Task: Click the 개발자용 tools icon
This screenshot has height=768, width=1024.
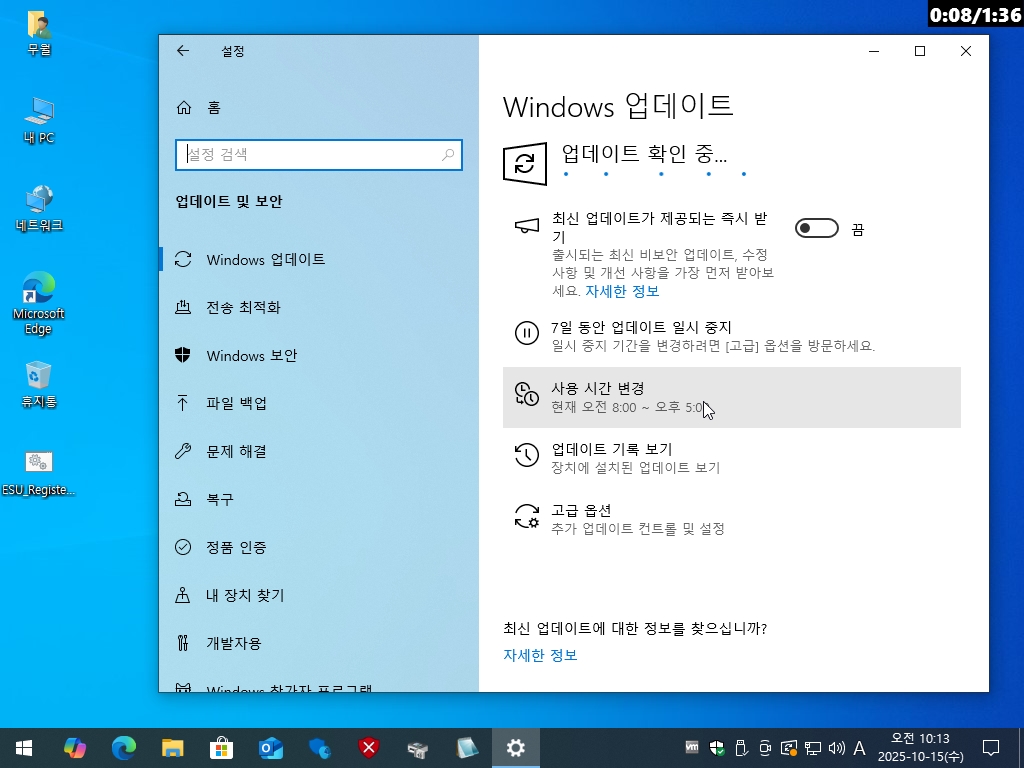Action: [183, 643]
